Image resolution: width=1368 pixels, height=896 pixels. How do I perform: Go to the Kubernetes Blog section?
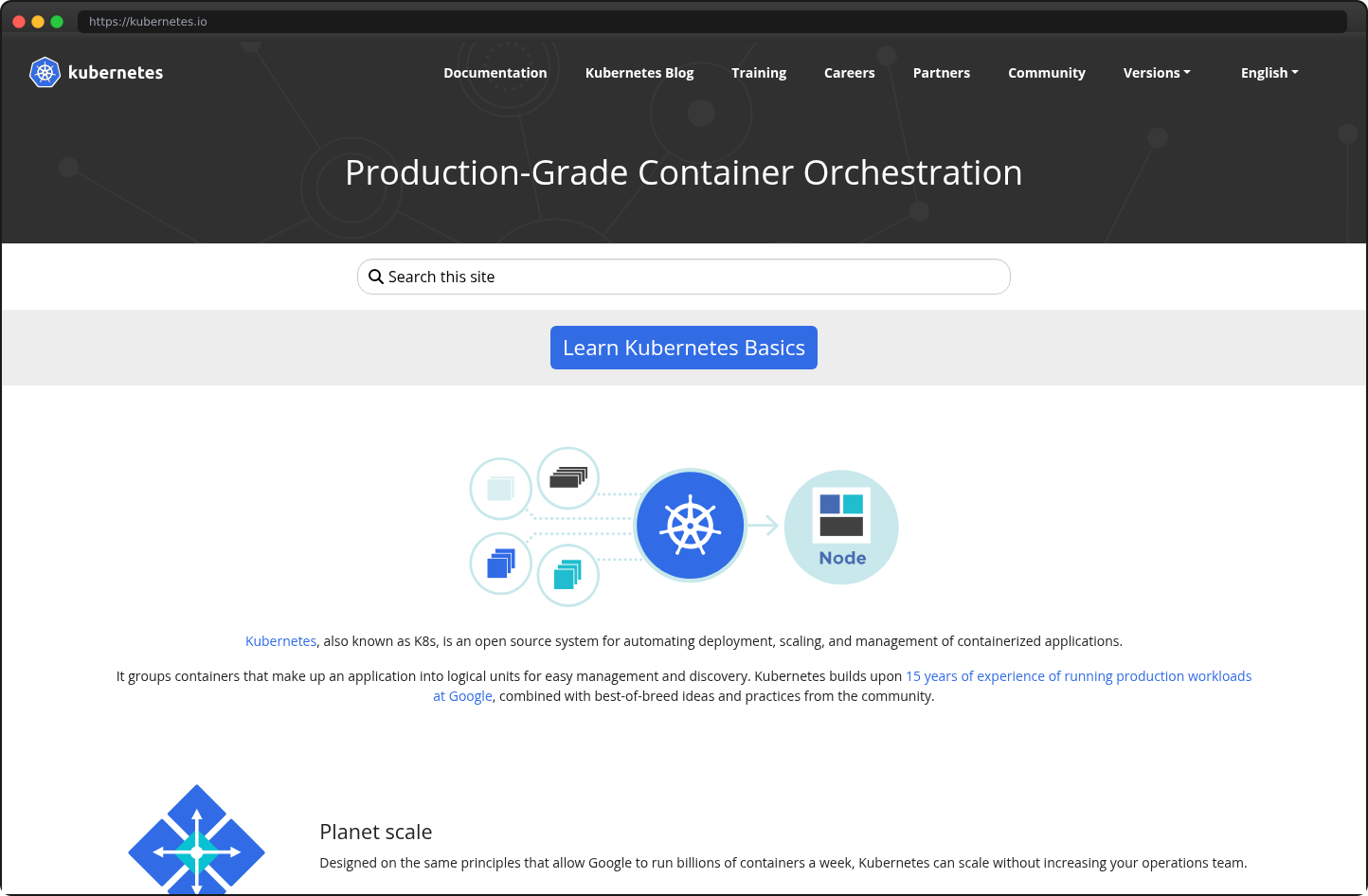639,72
